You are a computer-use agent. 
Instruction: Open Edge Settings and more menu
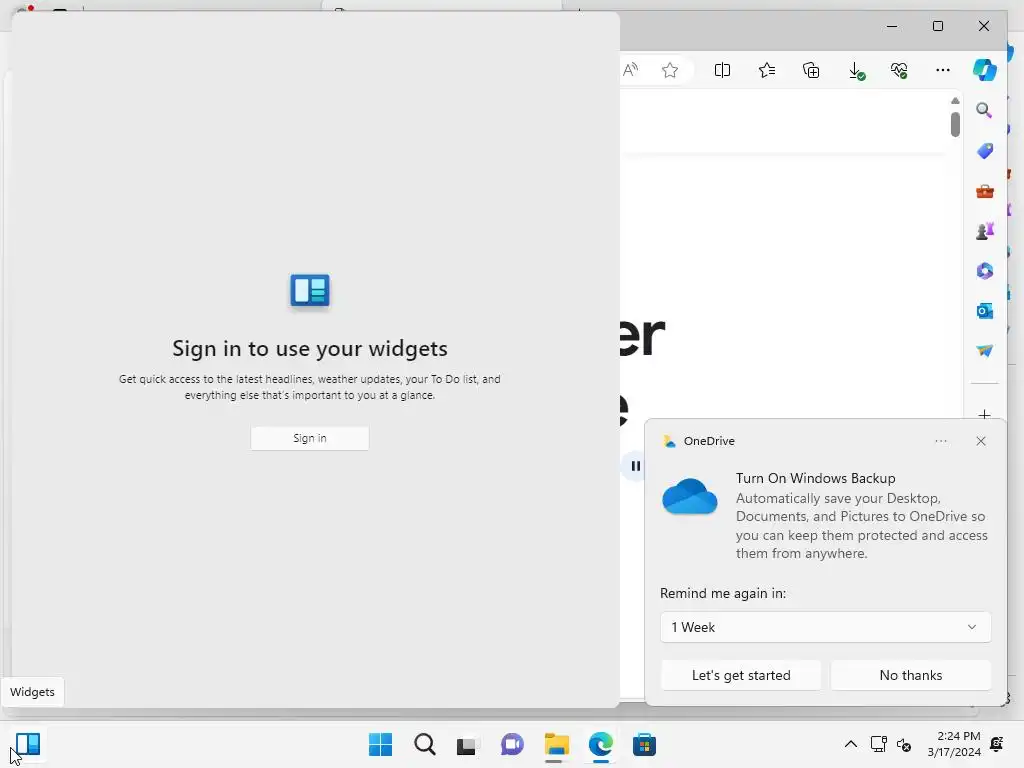click(942, 70)
